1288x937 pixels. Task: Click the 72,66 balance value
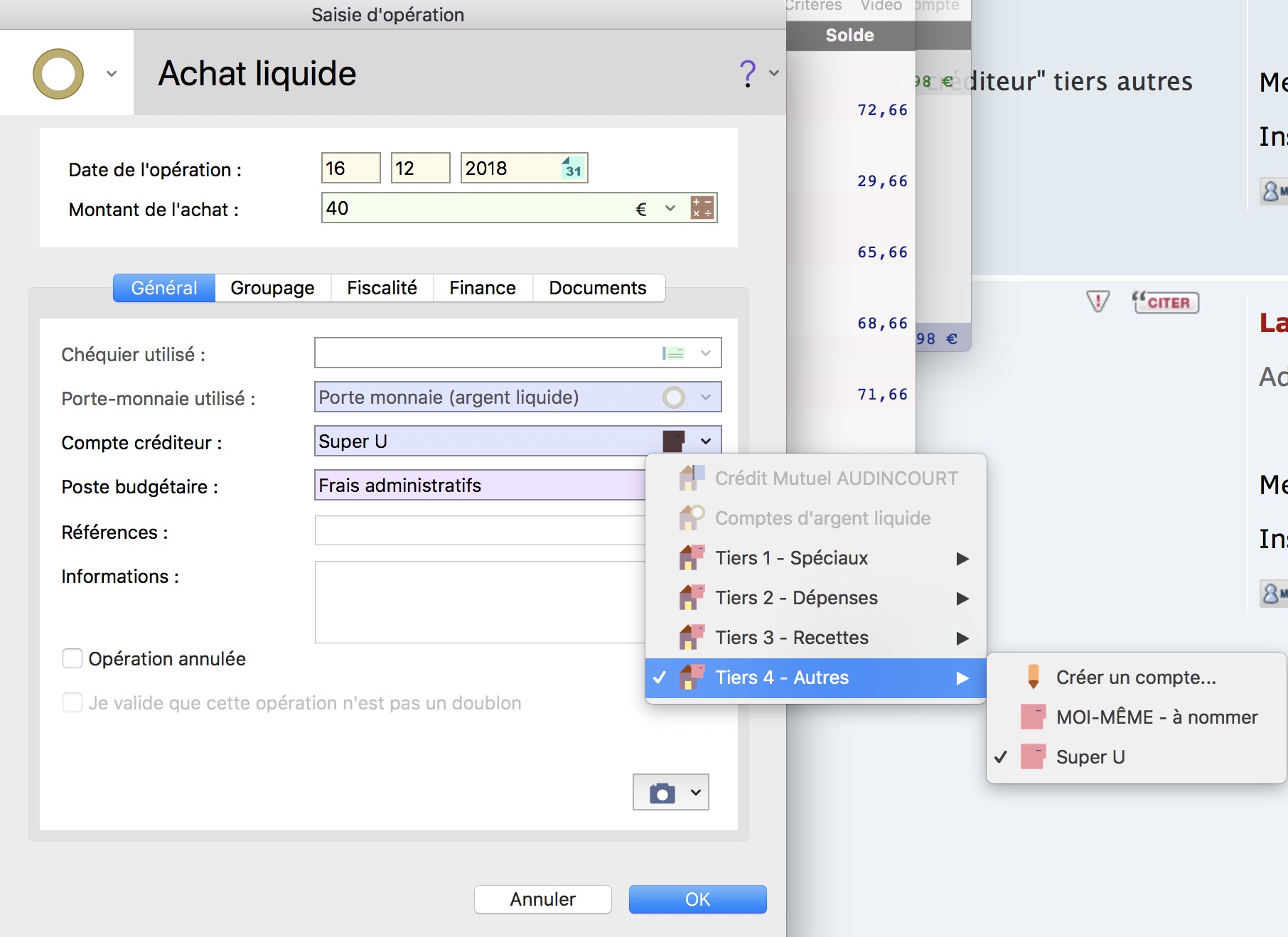[x=882, y=110]
